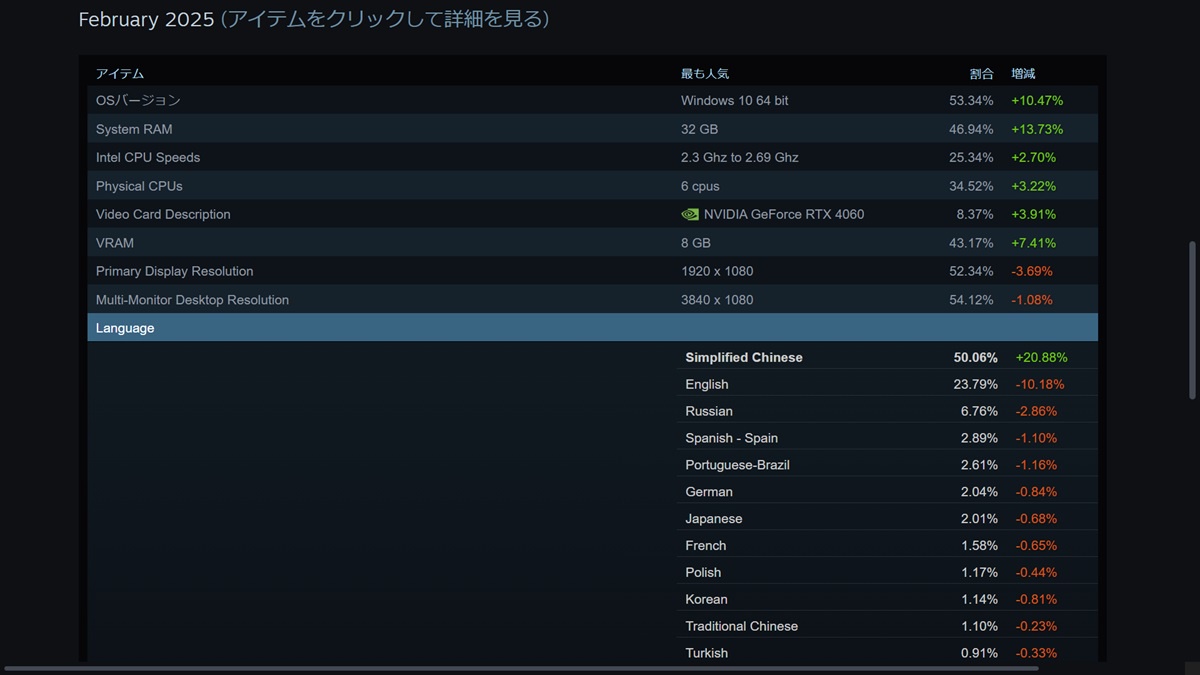Click the NVIDIA logo icon

click(690, 214)
